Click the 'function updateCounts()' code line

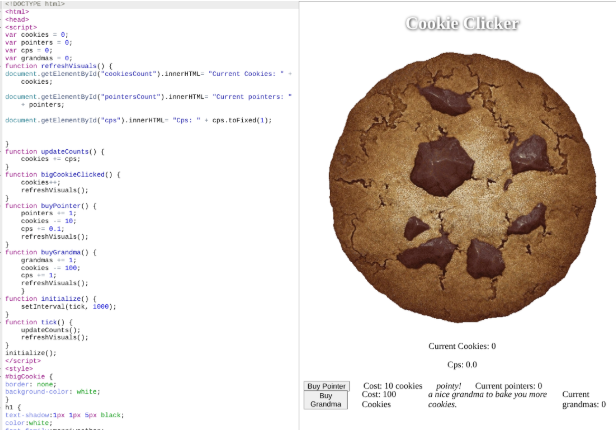[55, 152]
